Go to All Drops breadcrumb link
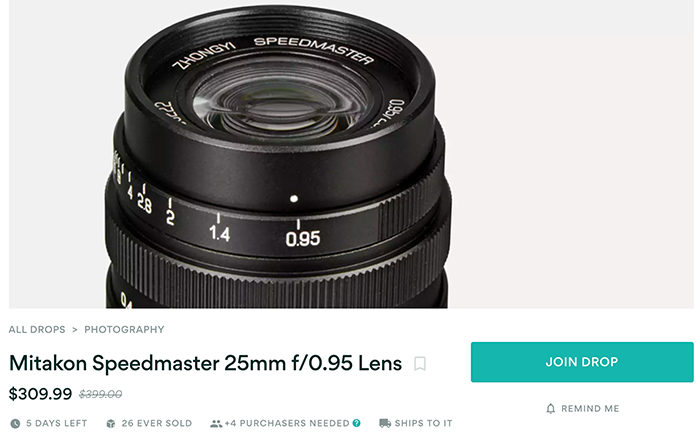Screen dimensions: 700x432 click(x=37, y=329)
